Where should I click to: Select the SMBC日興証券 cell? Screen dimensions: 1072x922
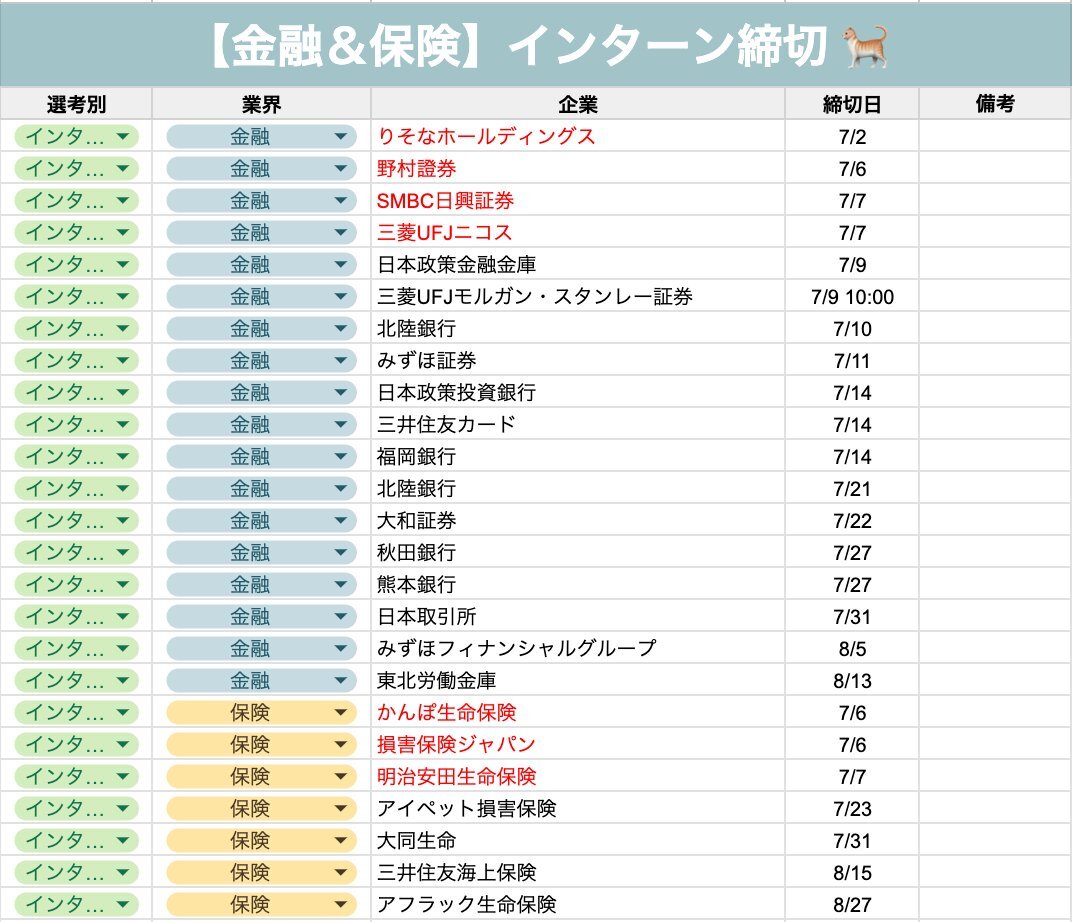[x=578, y=201]
